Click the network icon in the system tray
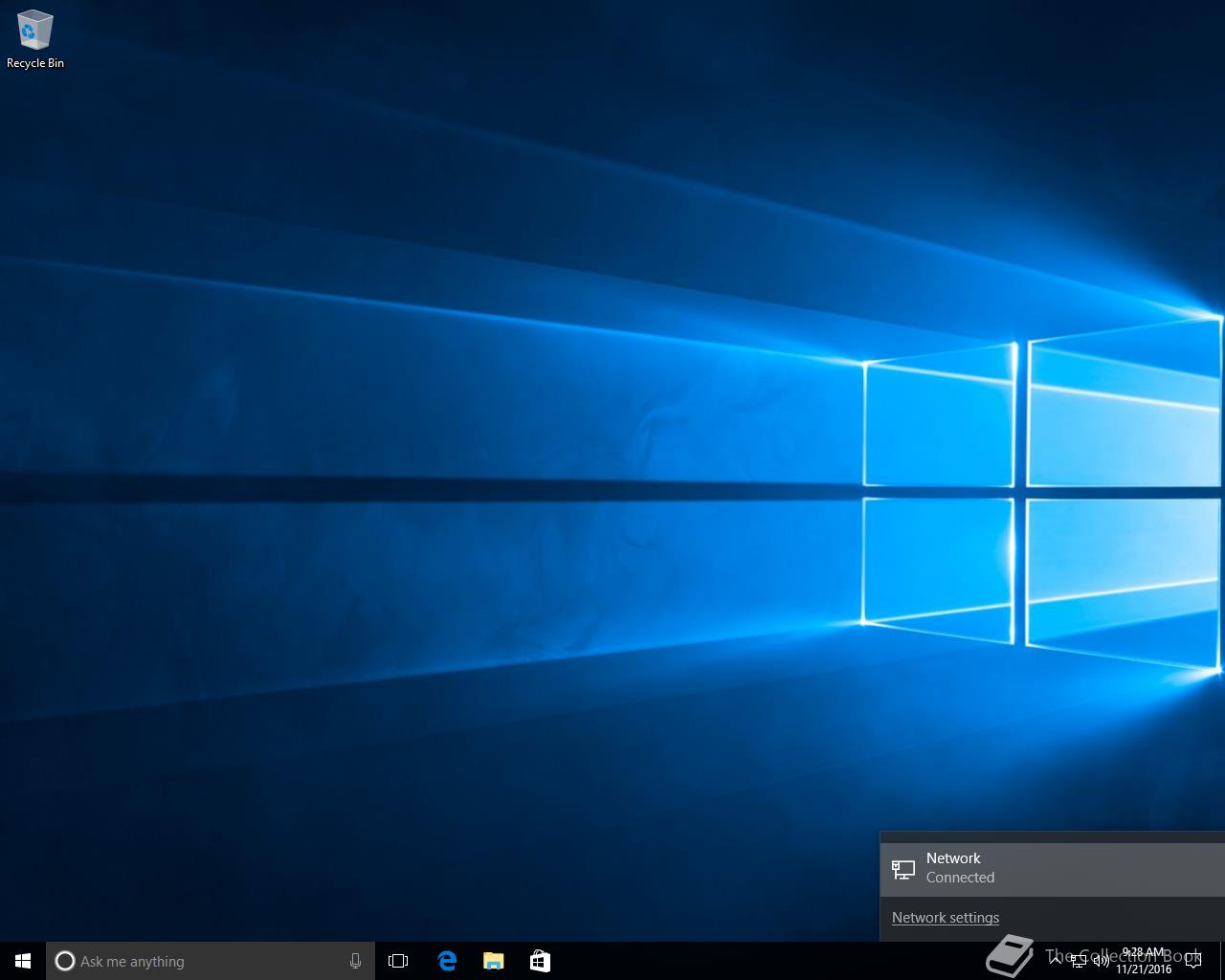1225x980 pixels. (1079, 961)
